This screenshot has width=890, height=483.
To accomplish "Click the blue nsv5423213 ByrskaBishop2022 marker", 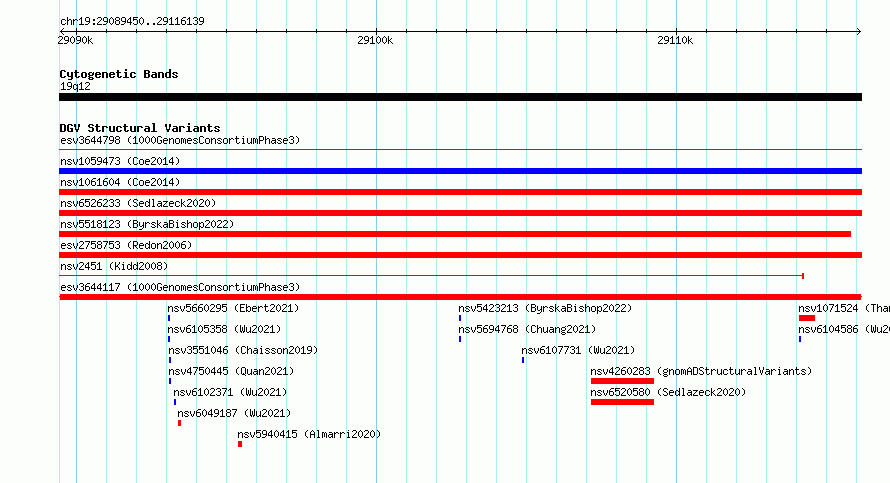I will 460,318.
